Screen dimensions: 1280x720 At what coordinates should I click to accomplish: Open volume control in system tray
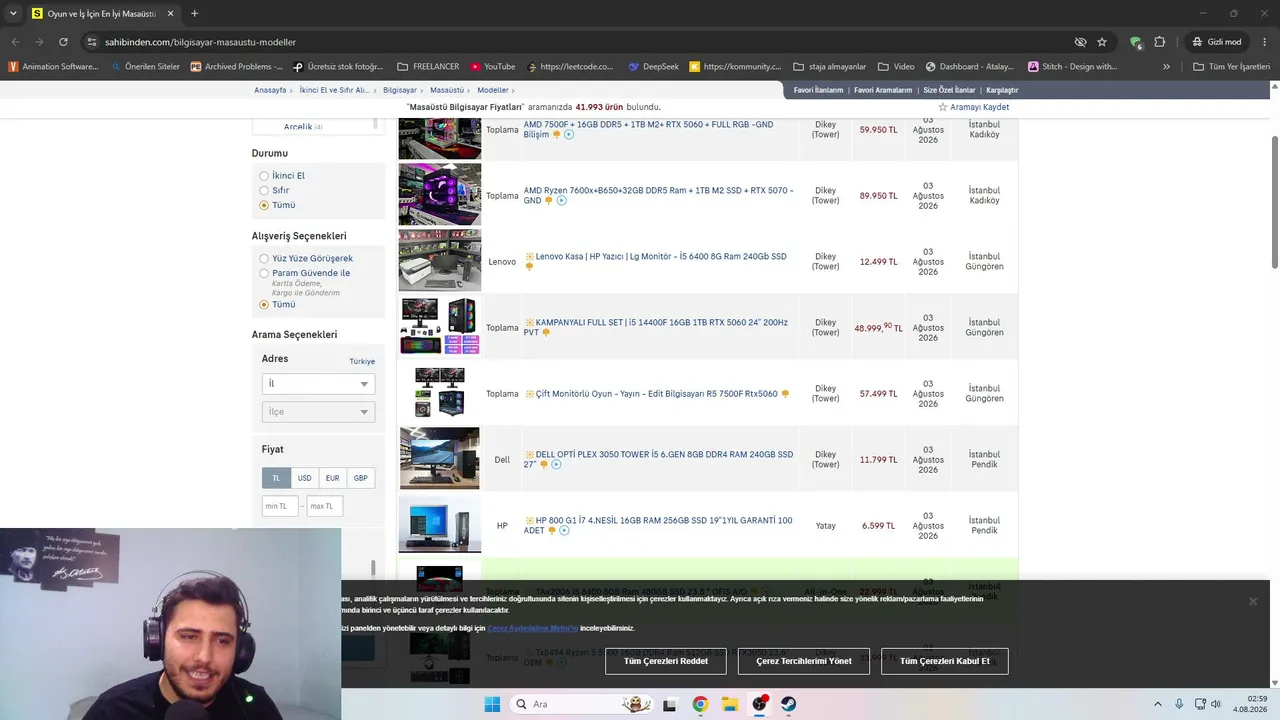click(x=1216, y=704)
